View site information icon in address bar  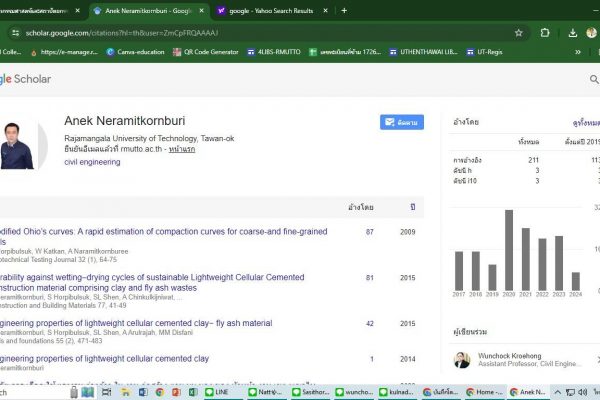tap(15, 33)
